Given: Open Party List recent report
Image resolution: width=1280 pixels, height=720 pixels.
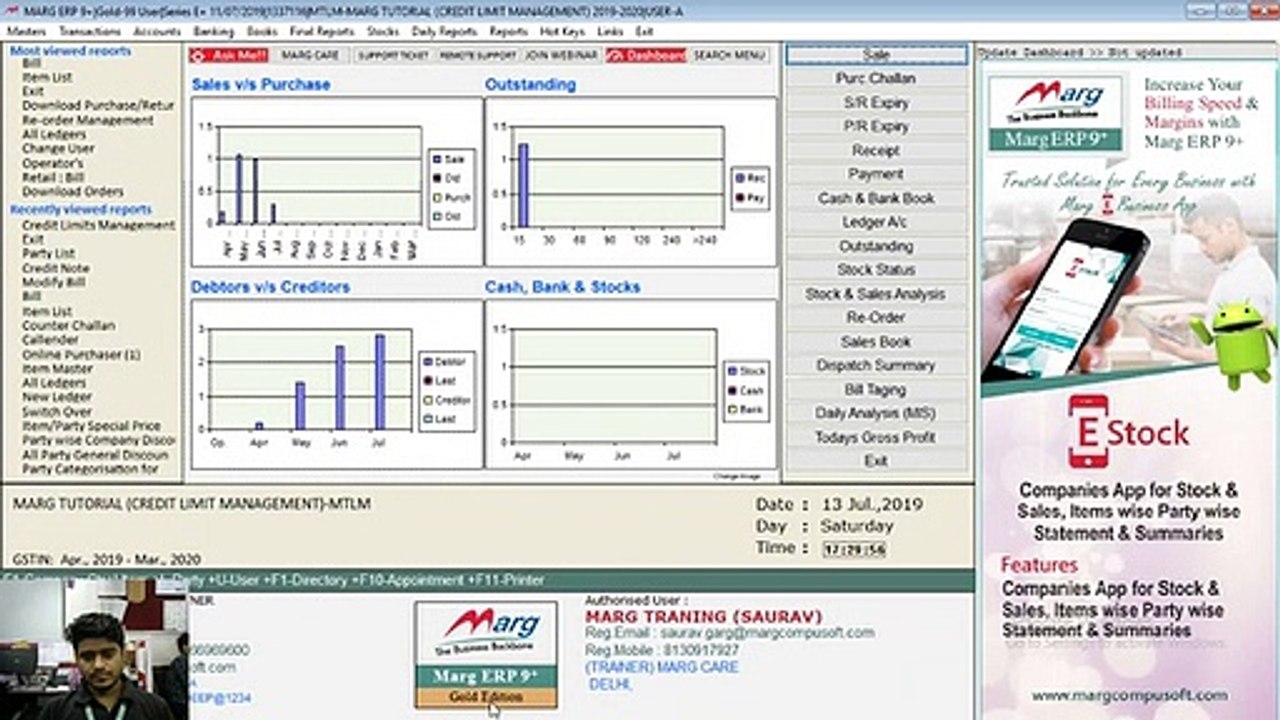Looking at the screenshot, I should (x=49, y=254).
